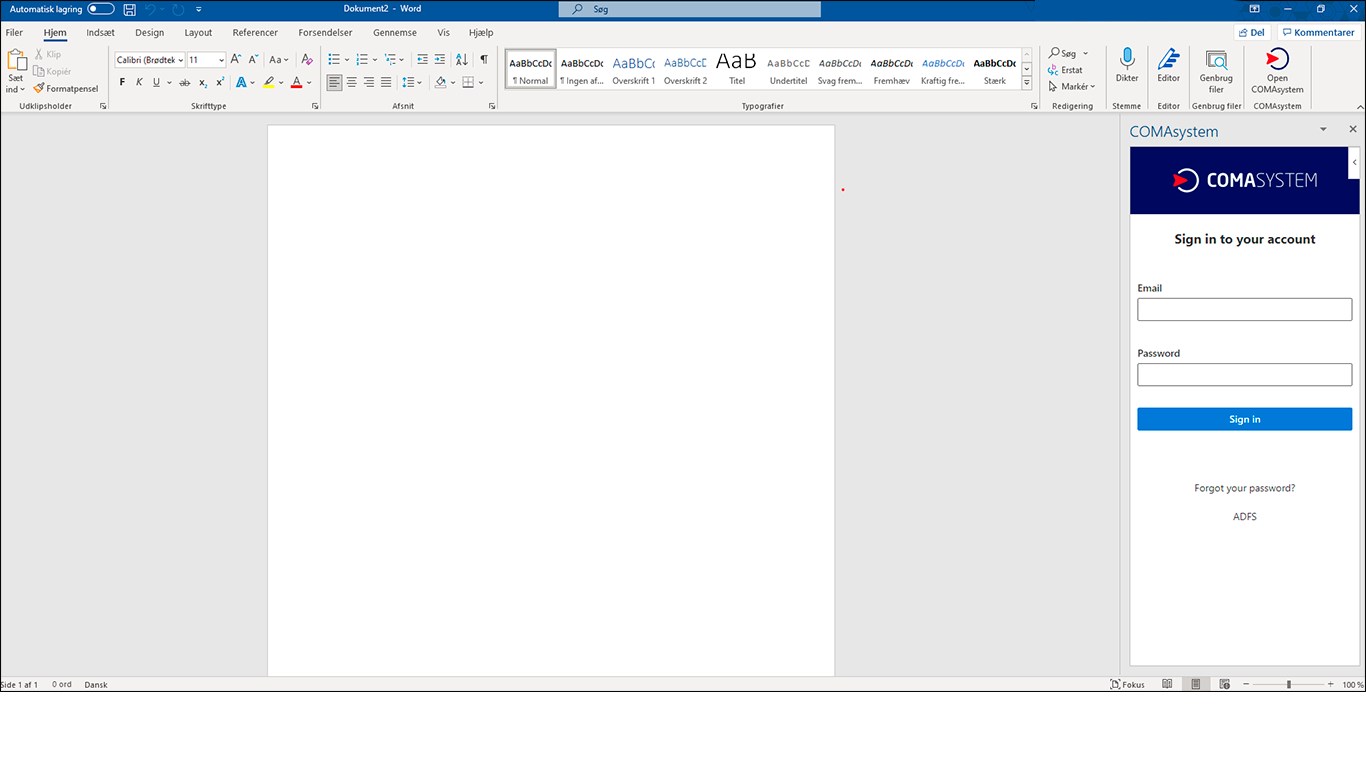
Task: Toggle bold (F) formatting
Action: (123, 82)
